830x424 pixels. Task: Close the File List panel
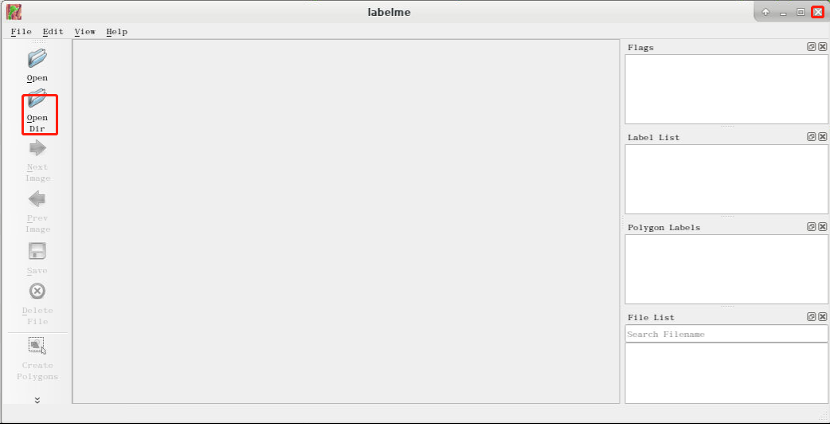(822, 317)
